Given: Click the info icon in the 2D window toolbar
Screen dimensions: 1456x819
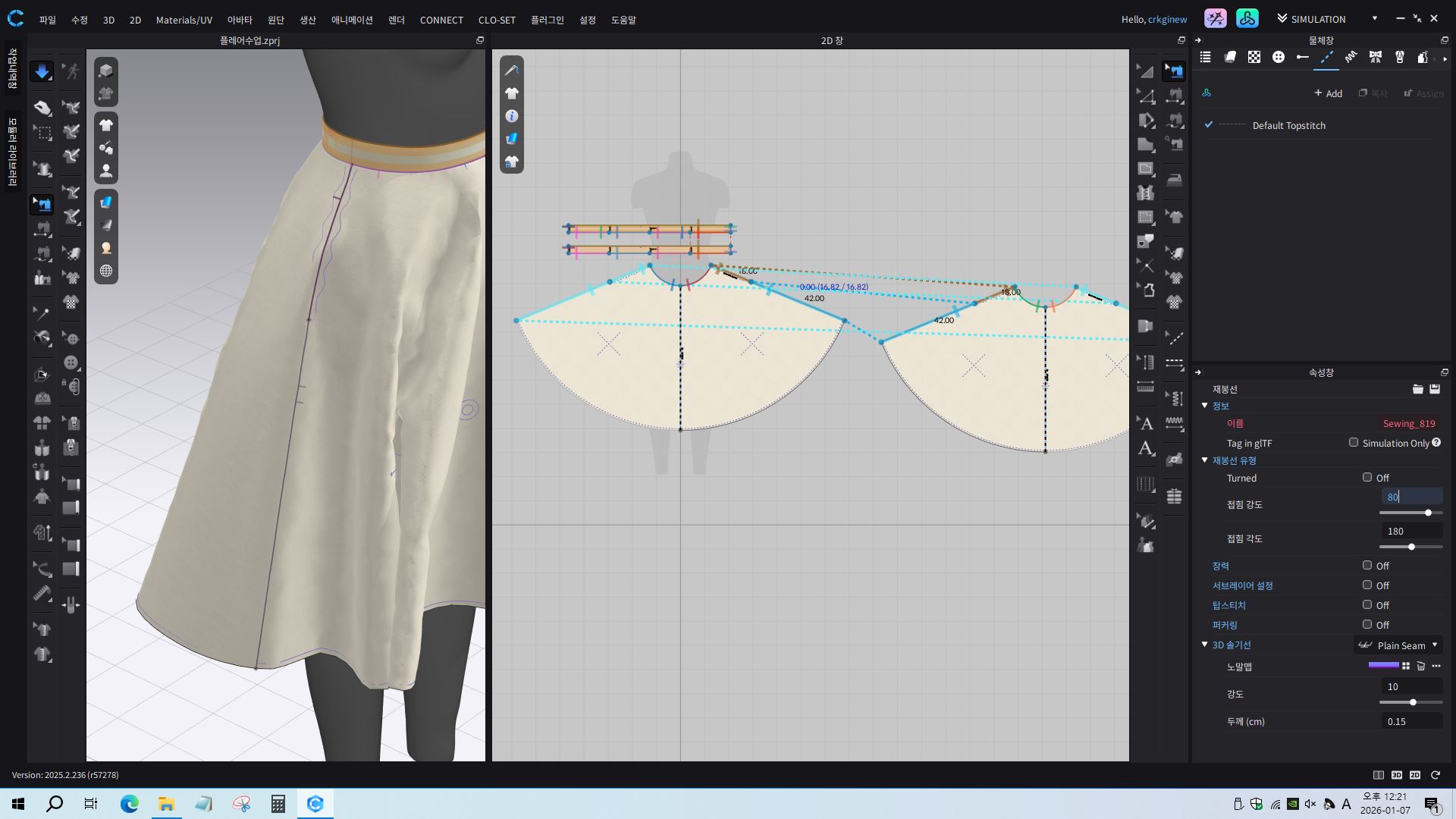Looking at the screenshot, I should 512,116.
